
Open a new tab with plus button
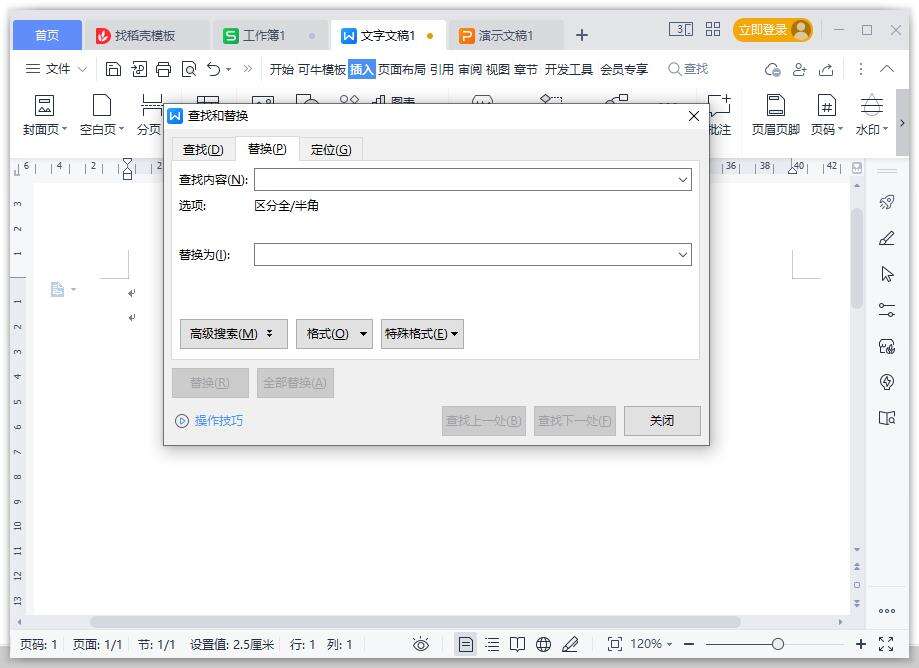pos(581,36)
